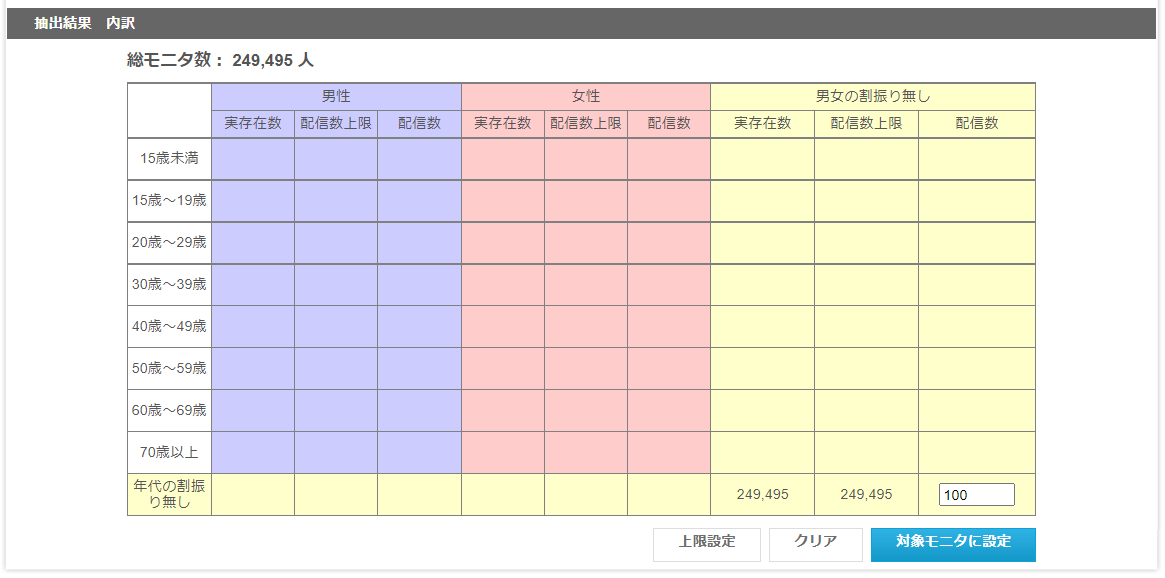Pick the 60歳～69歳 row label
Image resolution: width=1165 pixels, height=578 pixels.
coord(169,411)
